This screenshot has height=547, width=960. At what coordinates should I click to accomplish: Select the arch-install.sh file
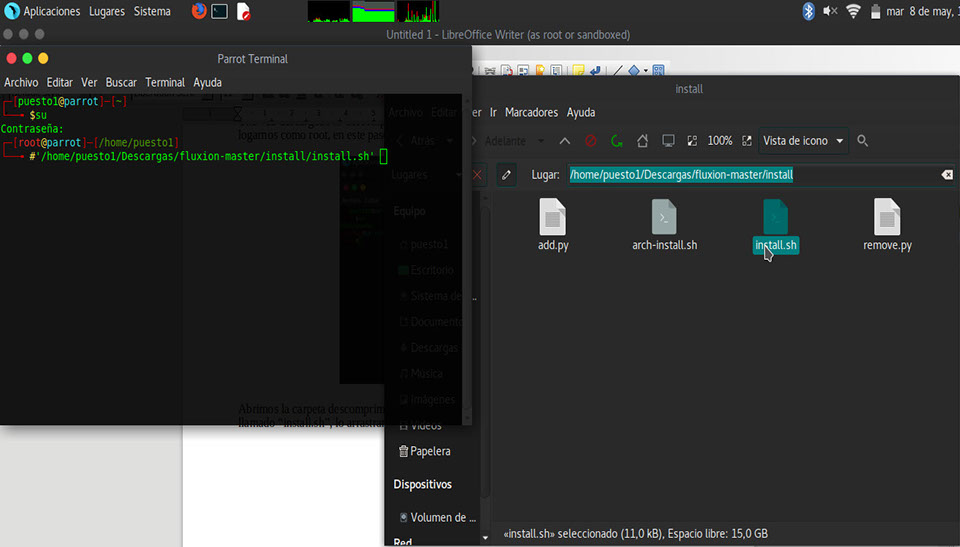tap(664, 225)
